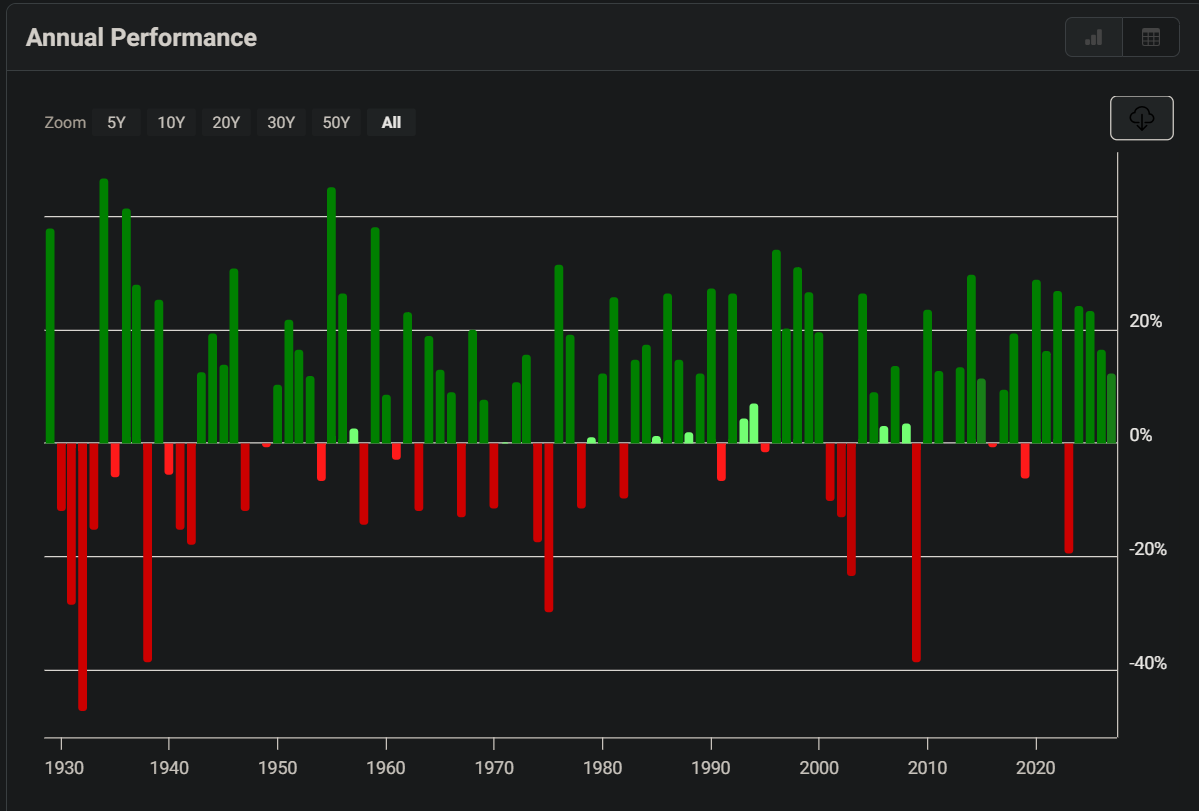Click the cloud download icon
Screen dimensions: 1199x811
click(x=1141, y=118)
